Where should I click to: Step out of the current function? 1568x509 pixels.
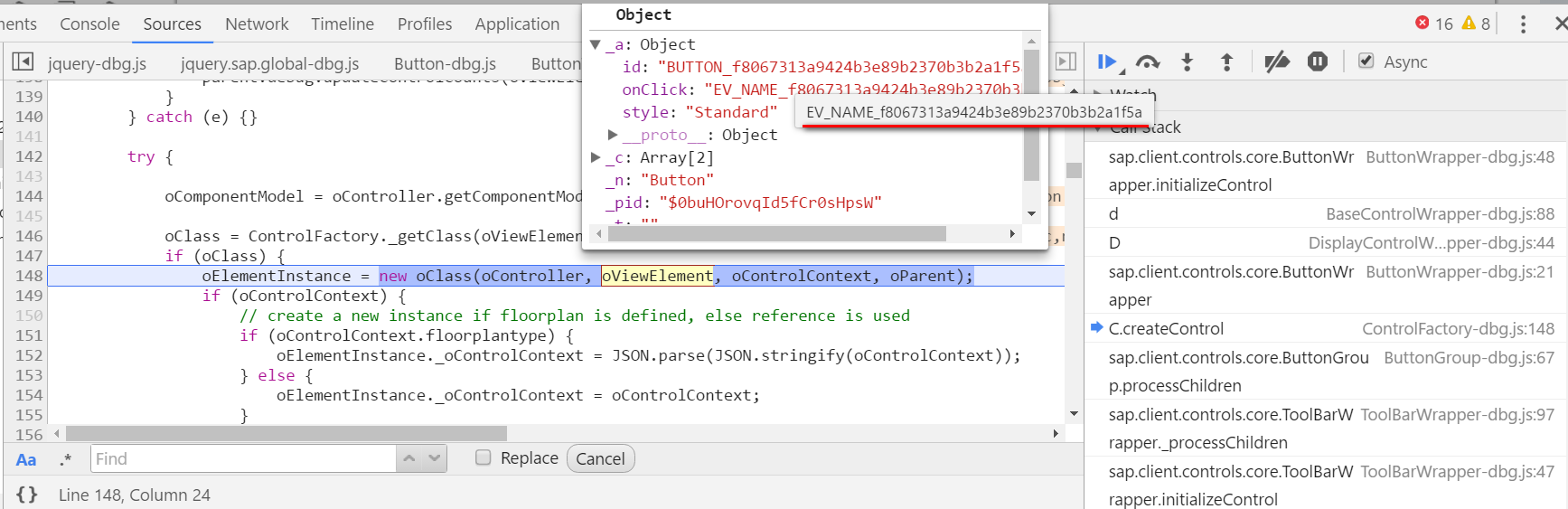[1226, 61]
